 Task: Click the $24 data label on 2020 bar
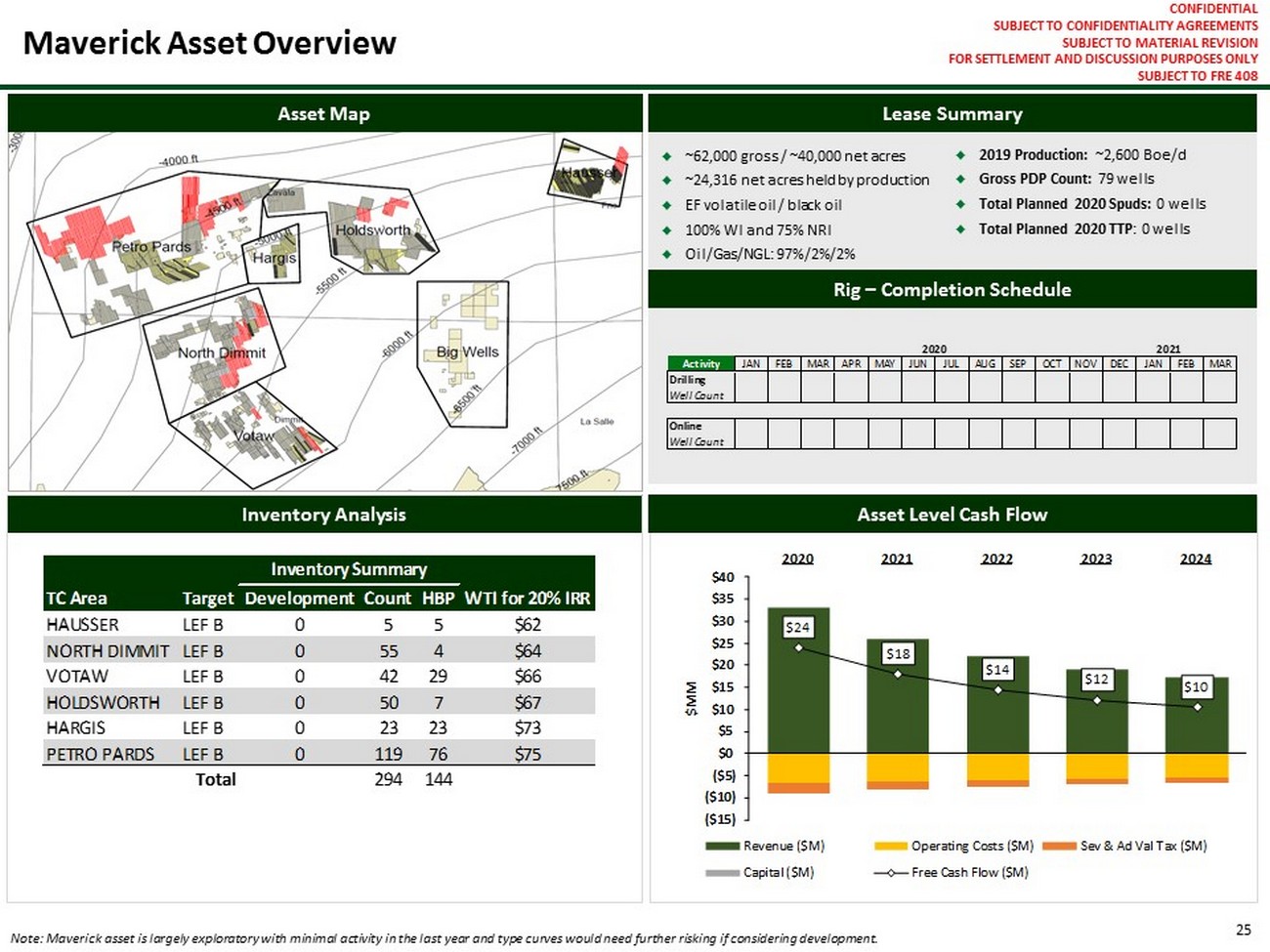(798, 628)
